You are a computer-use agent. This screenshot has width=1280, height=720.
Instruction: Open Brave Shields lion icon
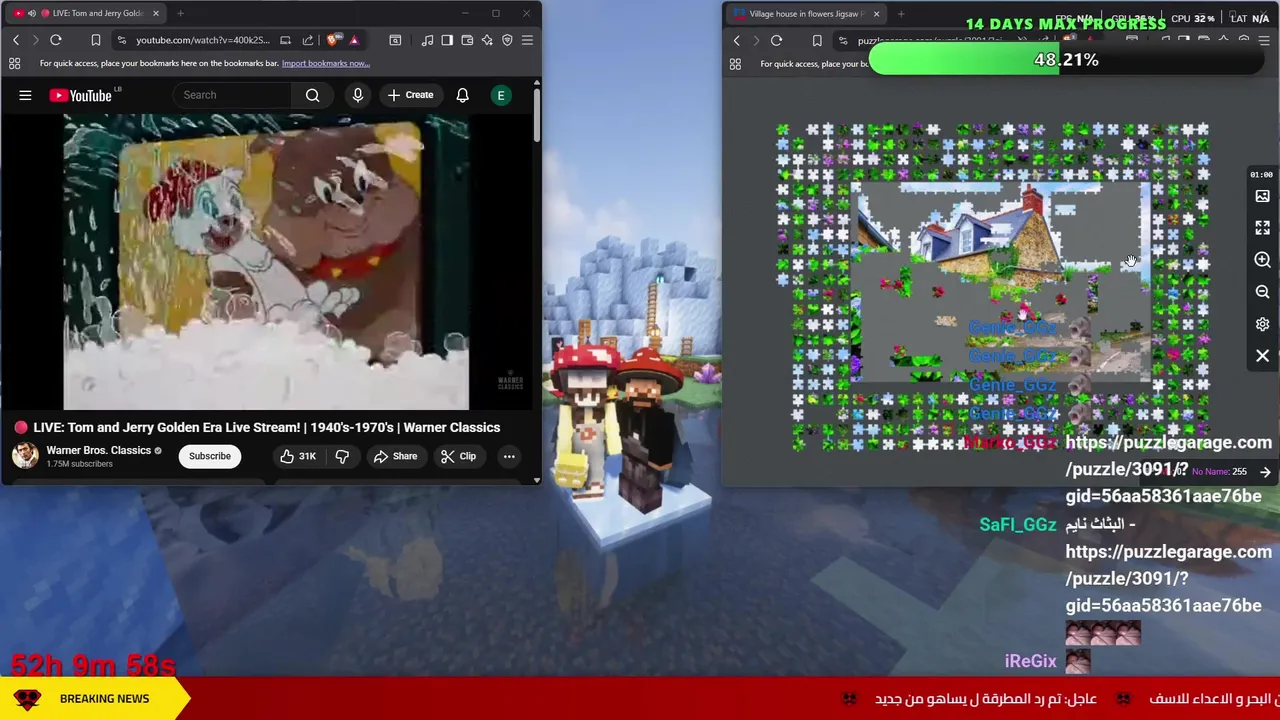coord(333,40)
